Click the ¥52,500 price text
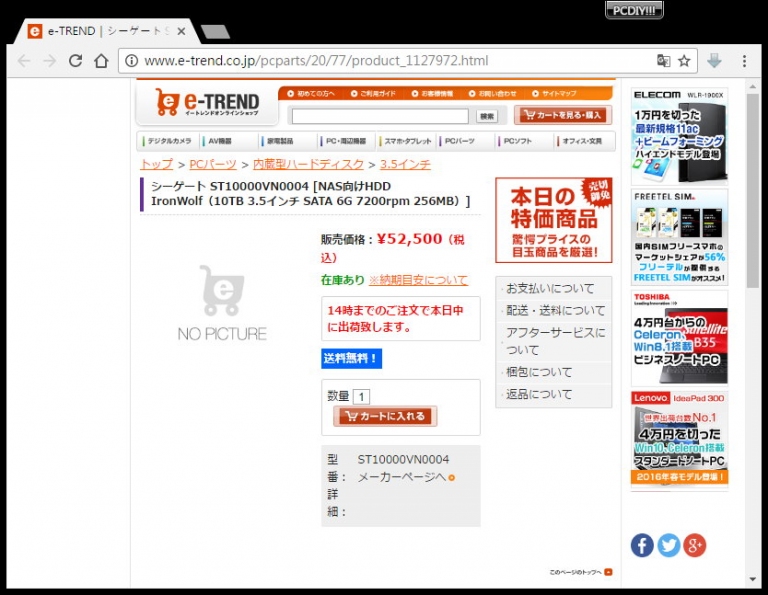The height and width of the screenshot is (595, 768). [x=409, y=239]
